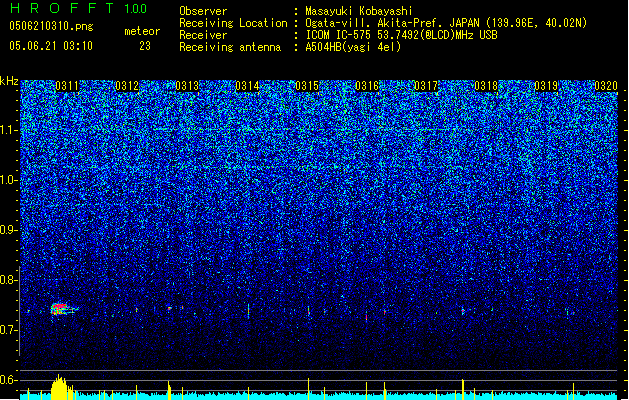
Task: Click the 0315 time marker
Action: pyautogui.click(x=307, y=86)
